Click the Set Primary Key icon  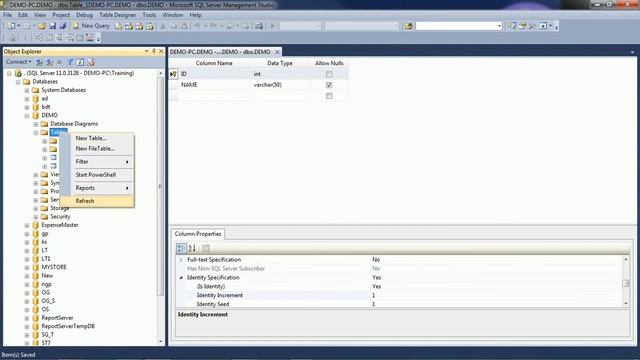tap(24, 38)
